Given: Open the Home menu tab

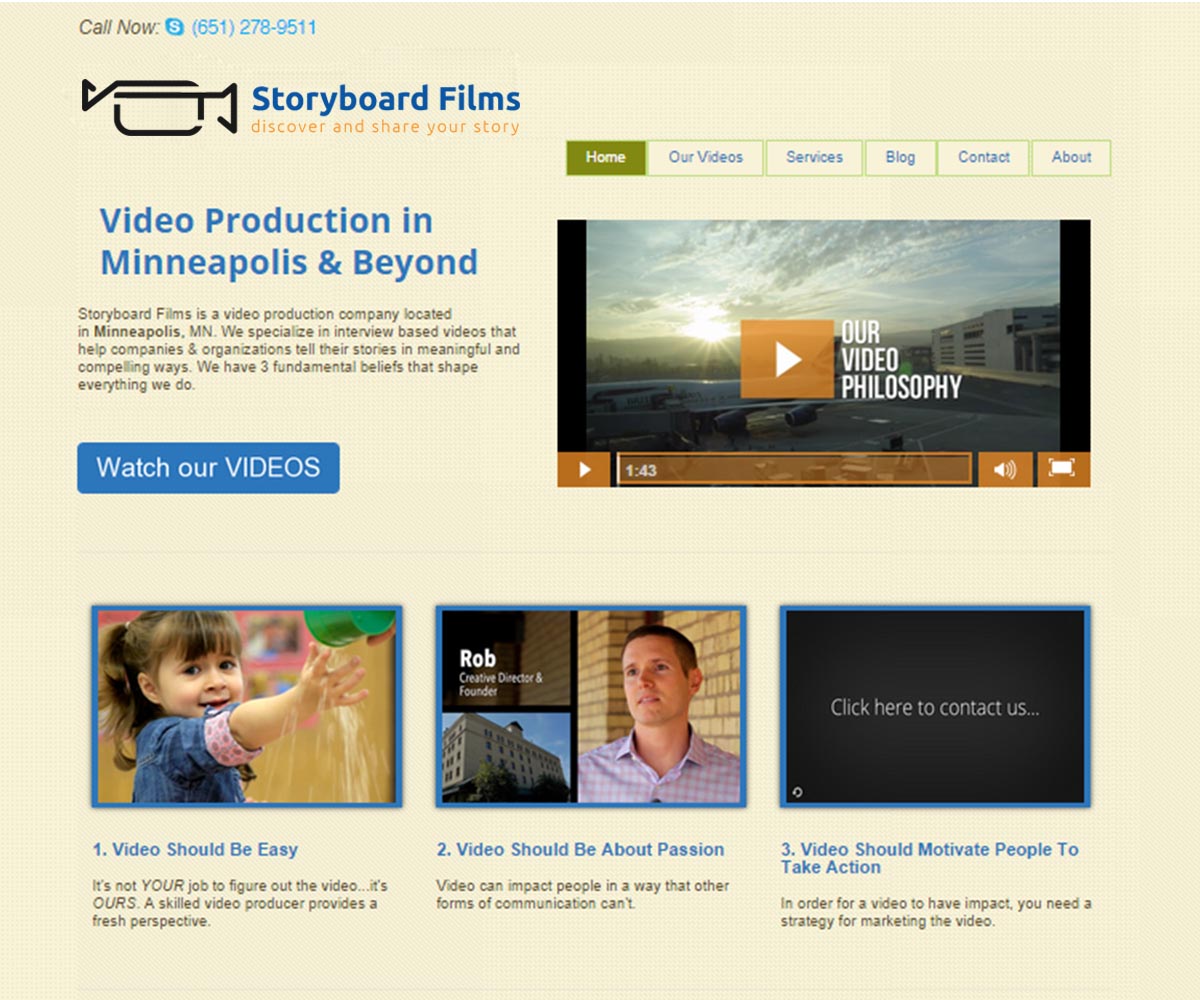Looking at the screenshot, I should (x=606, y=158).
